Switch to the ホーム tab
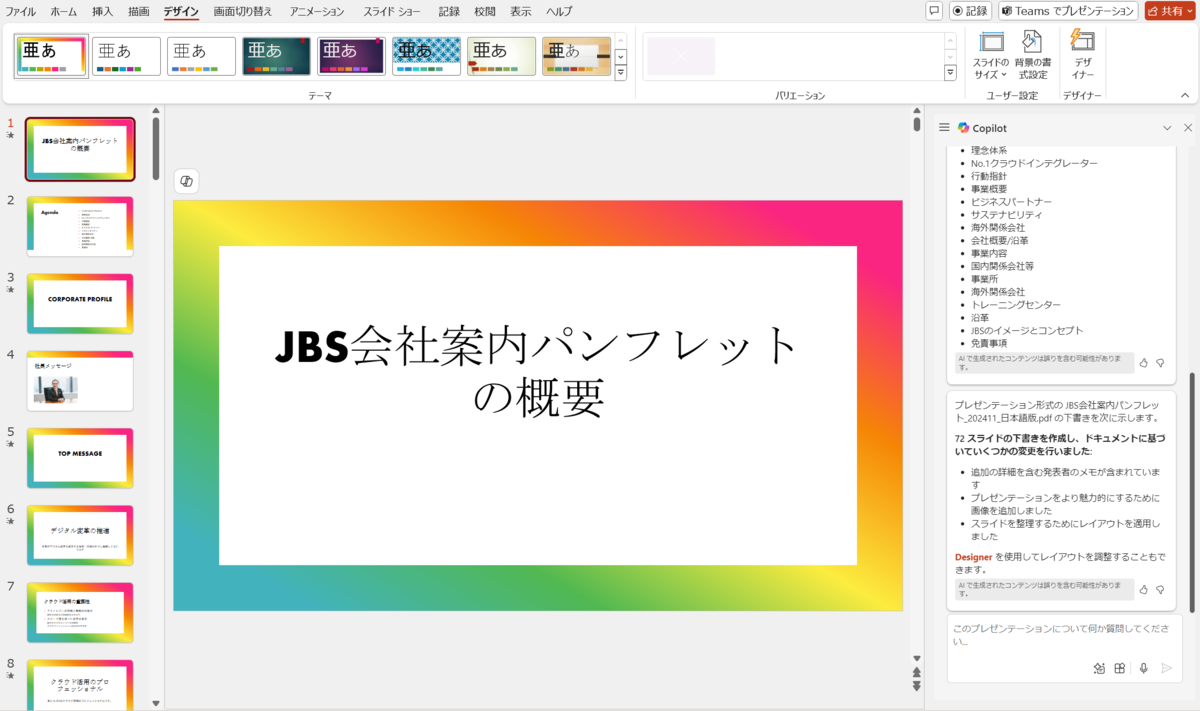 63,12
